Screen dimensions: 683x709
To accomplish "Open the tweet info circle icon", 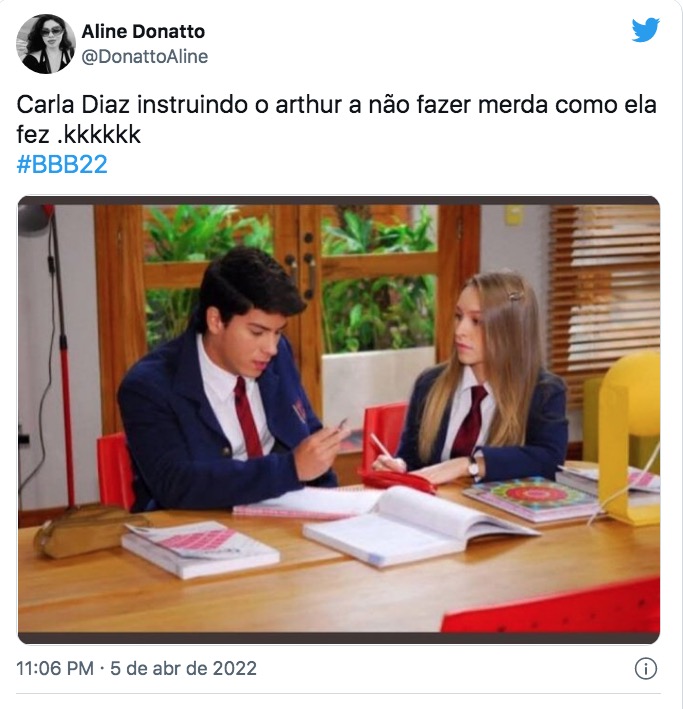I will click(645, 668).
